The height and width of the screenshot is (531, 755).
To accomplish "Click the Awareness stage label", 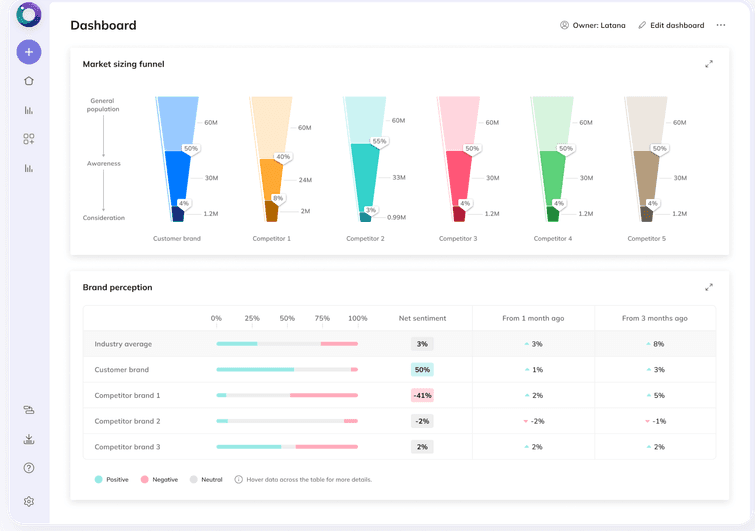I will [104, 164].
